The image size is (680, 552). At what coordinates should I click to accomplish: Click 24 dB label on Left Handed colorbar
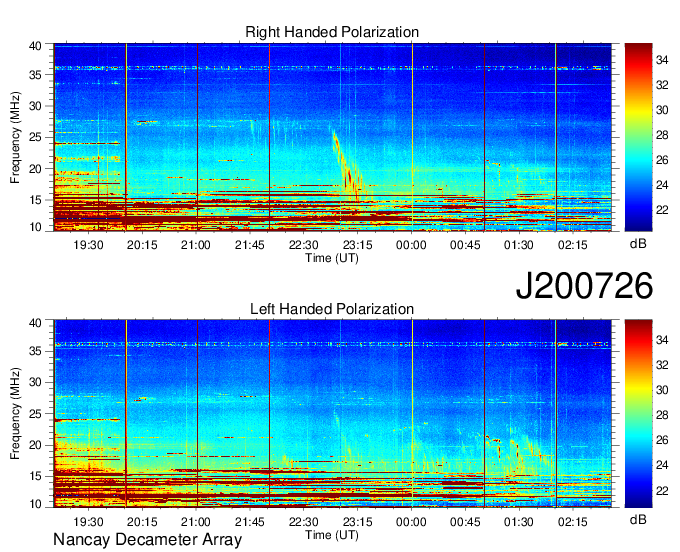coord(662,465)
